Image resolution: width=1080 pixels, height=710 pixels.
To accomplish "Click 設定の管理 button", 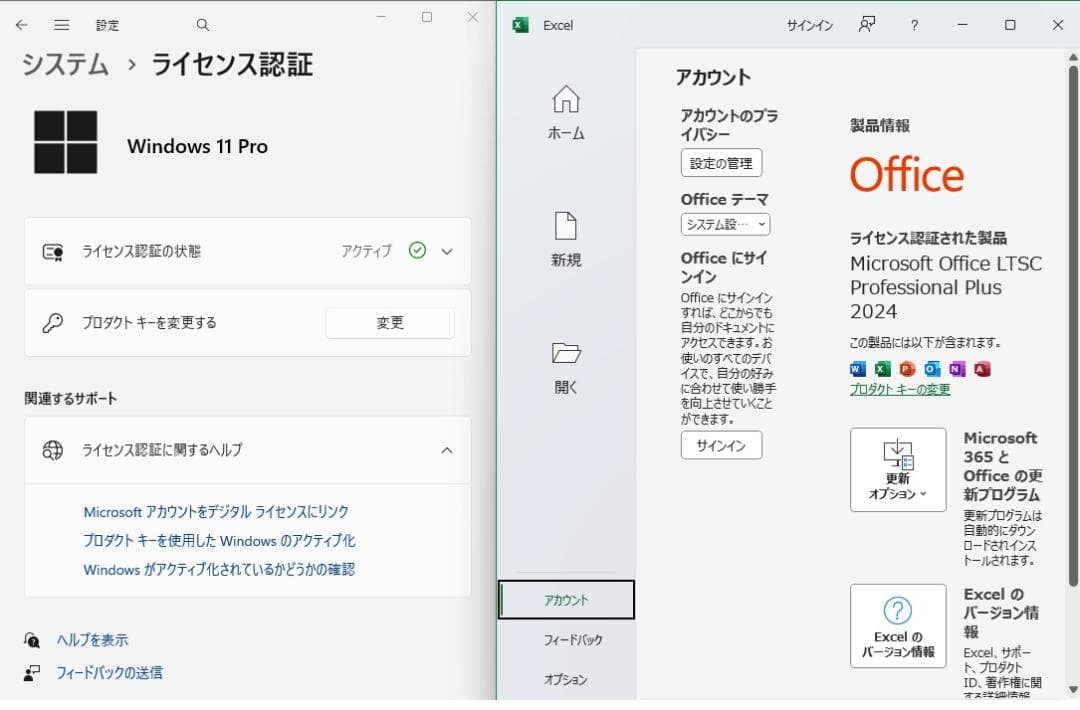I will (x=721, y=163).
